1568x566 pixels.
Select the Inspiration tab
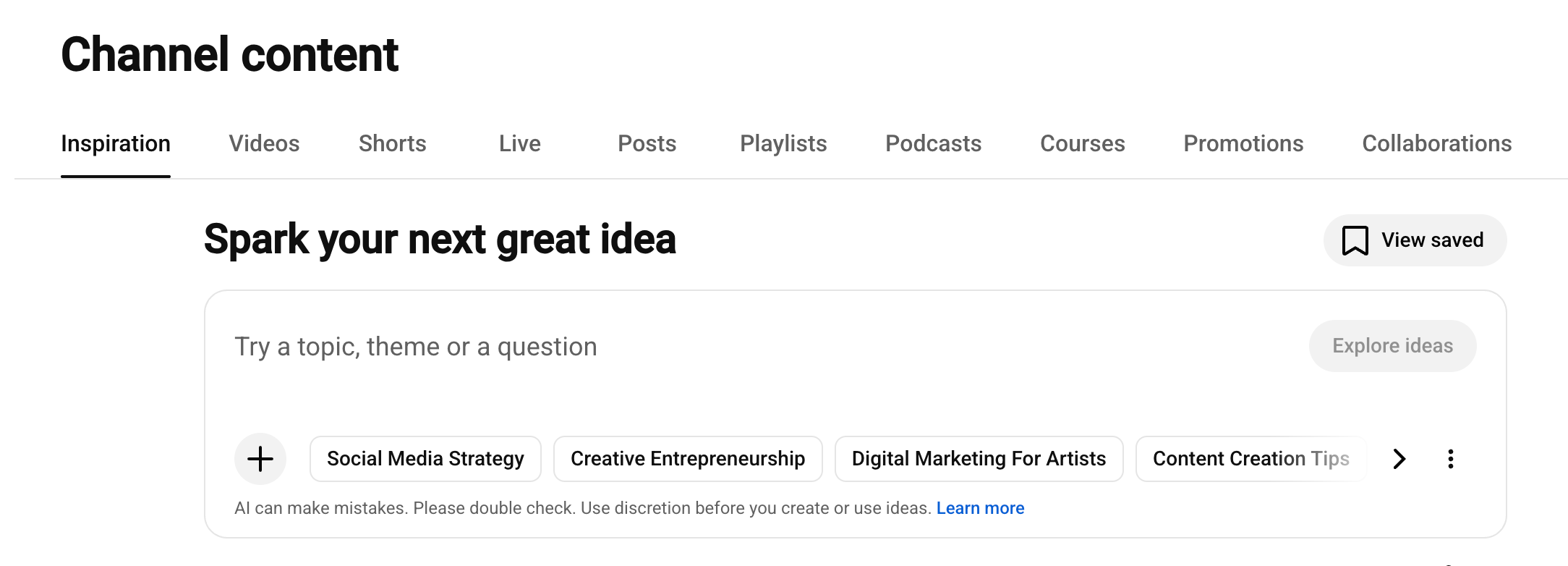pyautogui.click(x=116, y=143)
